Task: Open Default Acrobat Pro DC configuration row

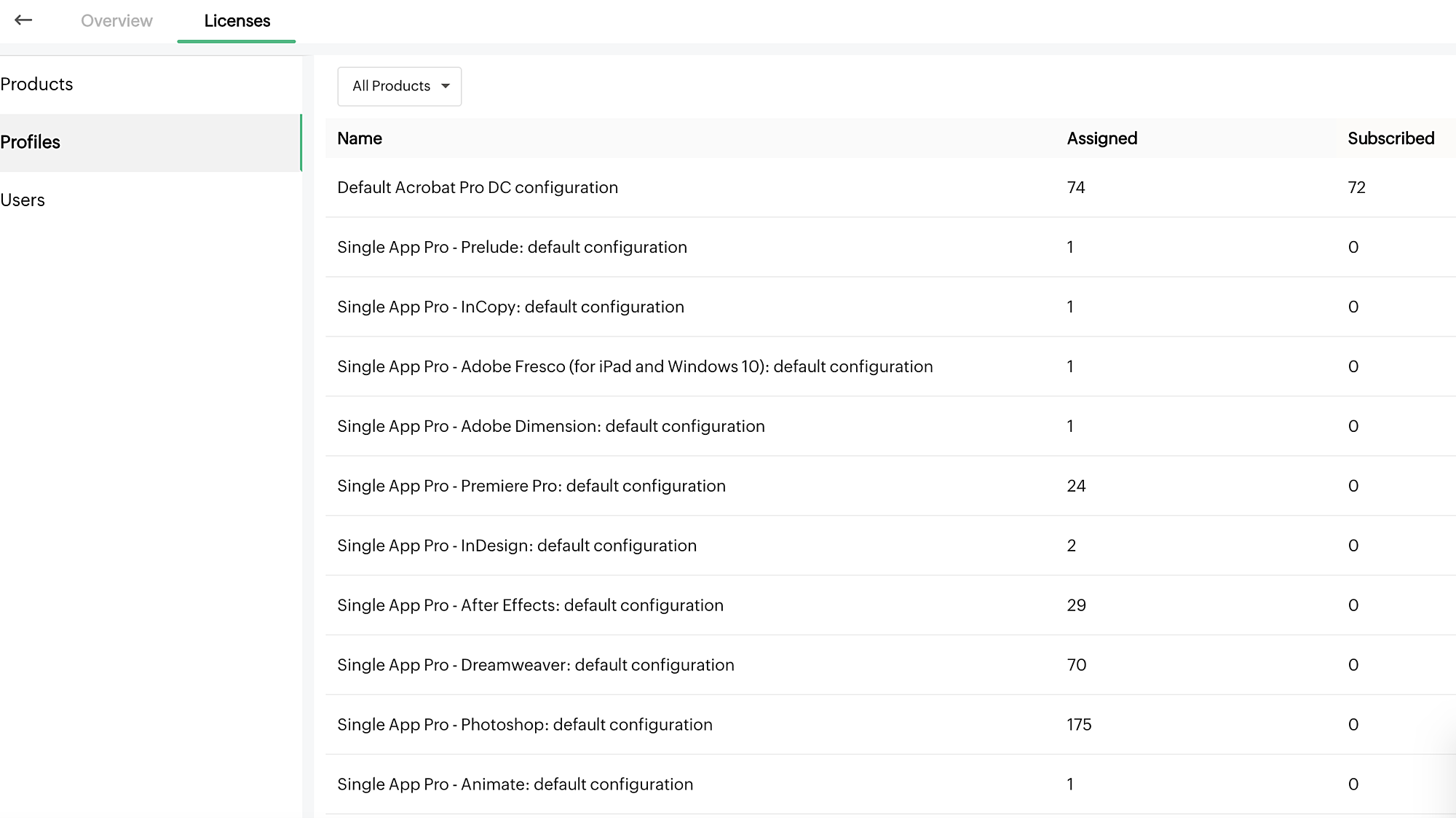Action: point(478,188)
